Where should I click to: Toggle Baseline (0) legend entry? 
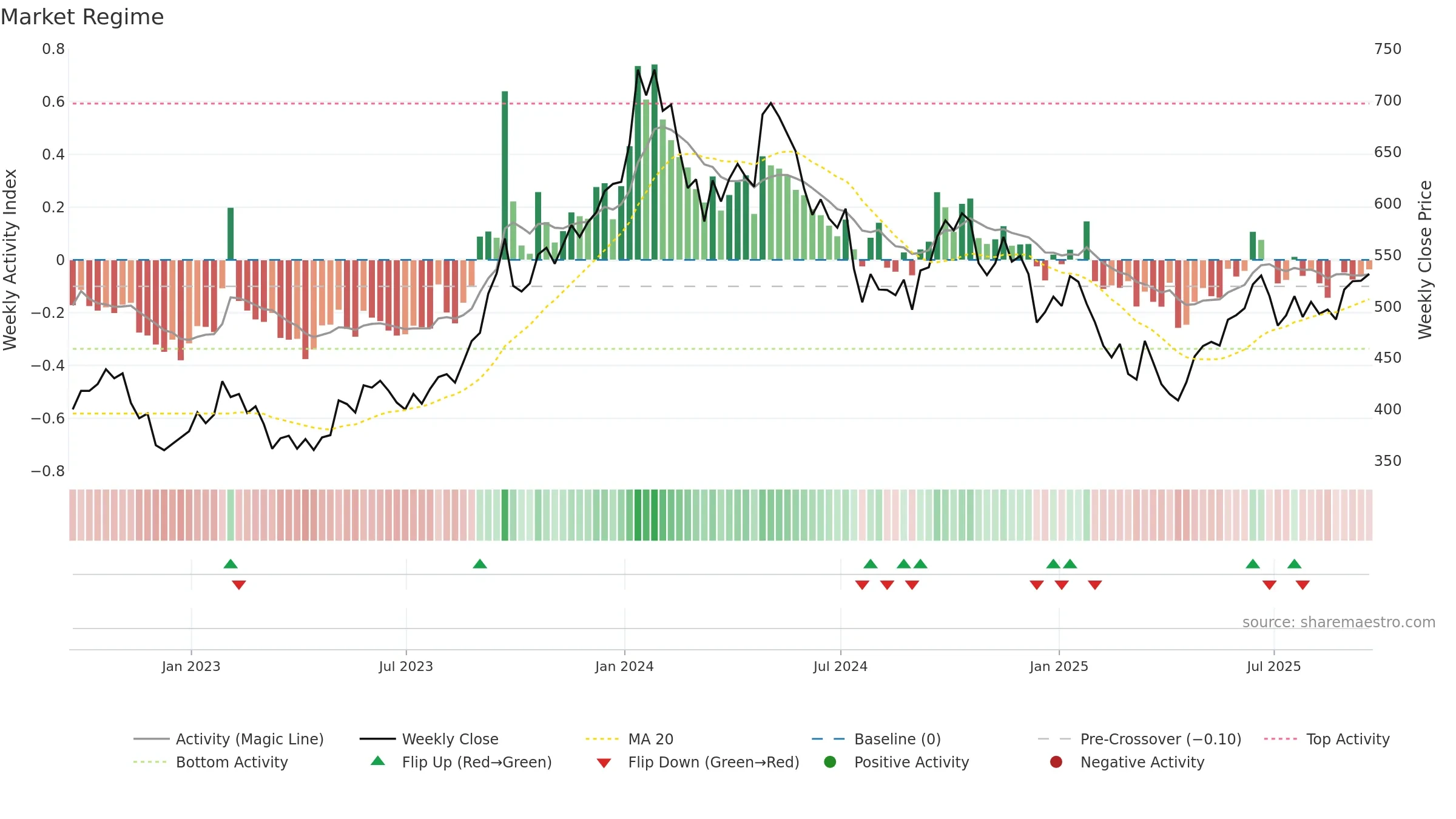tap(876, 739)
